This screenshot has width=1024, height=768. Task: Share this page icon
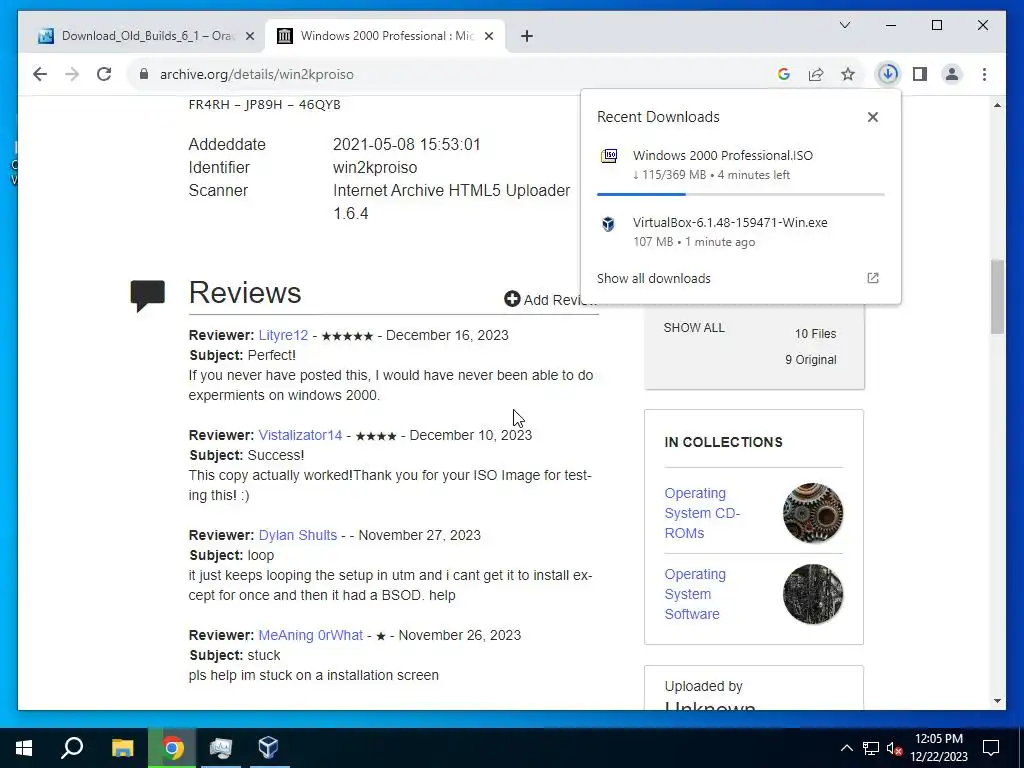[816, 74]
